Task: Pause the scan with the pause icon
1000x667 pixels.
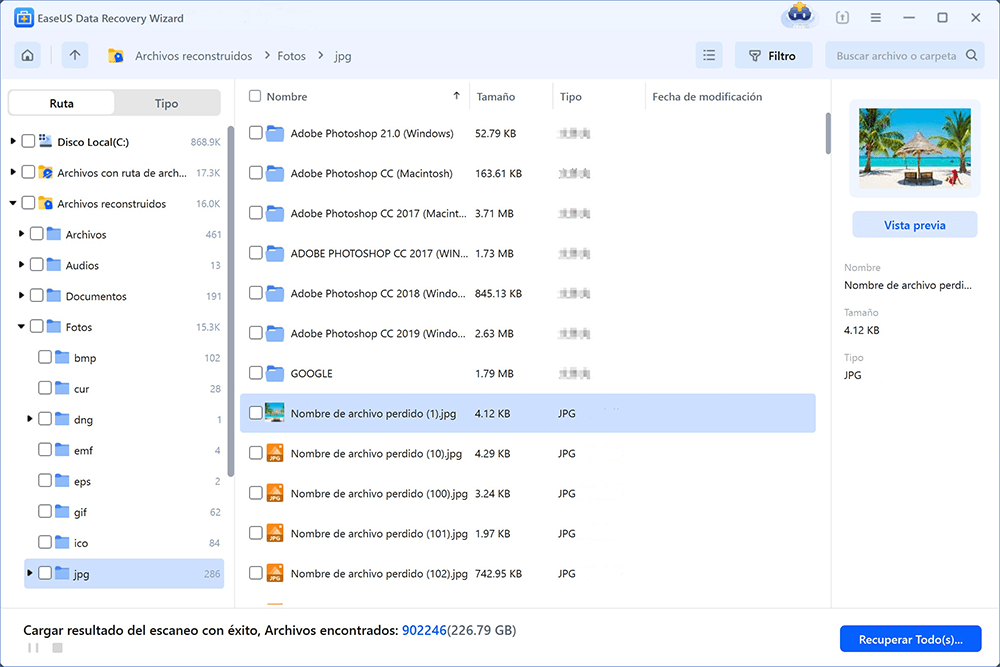Action: point(33,648)
